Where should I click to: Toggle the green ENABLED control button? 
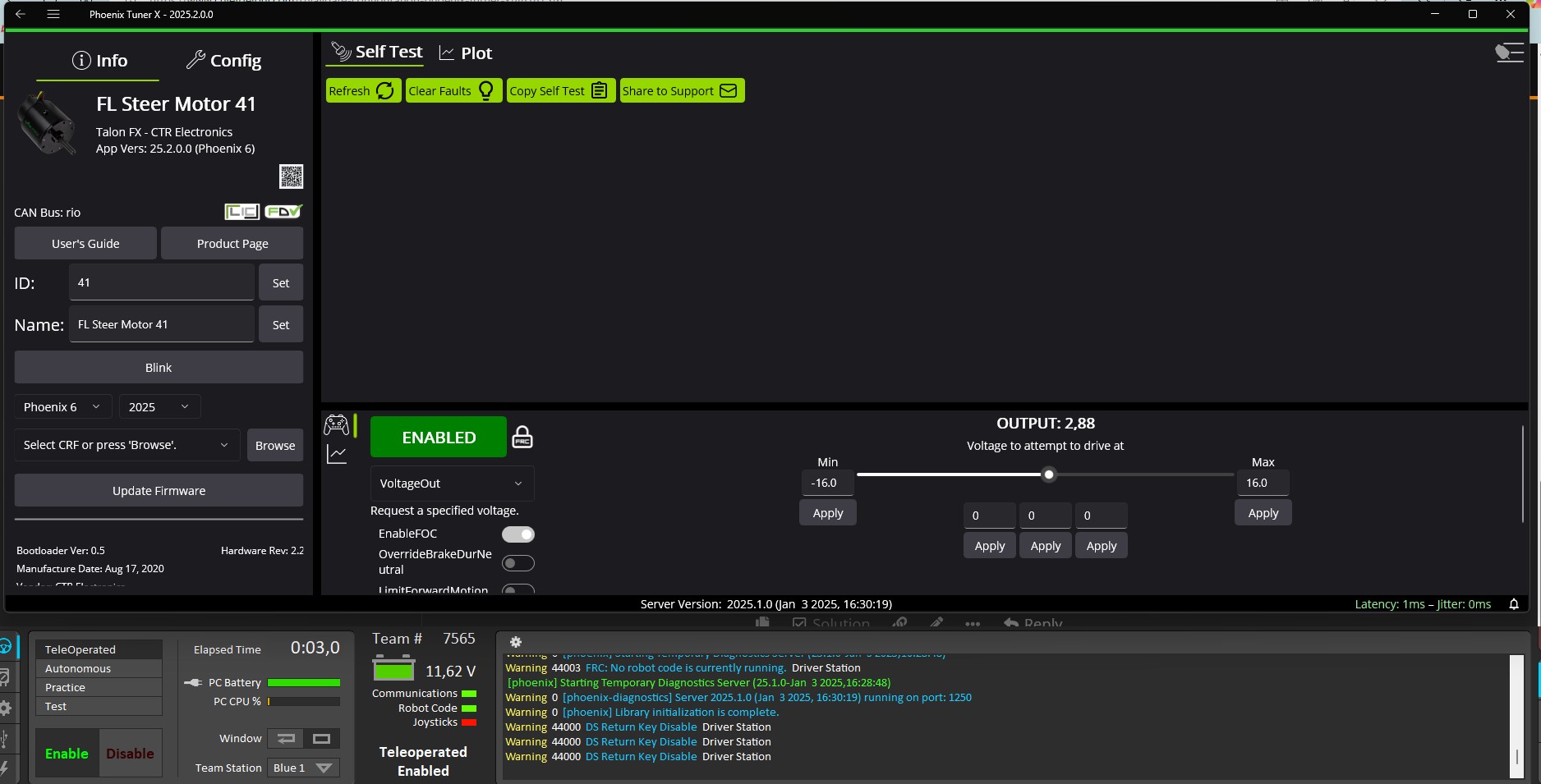[x=439, y=437]
